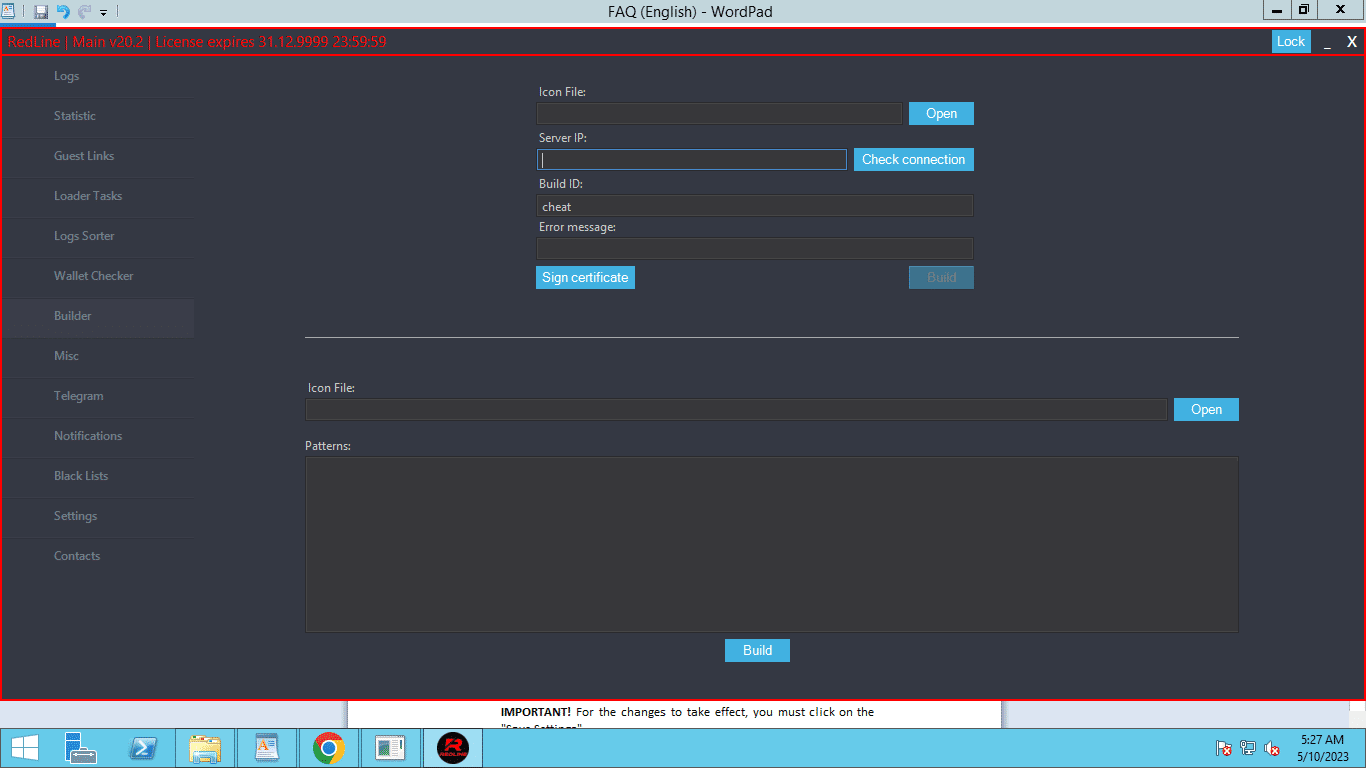The image size is (1366, 768).
Task: Click the FAQ (English) - WordPad window title
Action: 690,12
